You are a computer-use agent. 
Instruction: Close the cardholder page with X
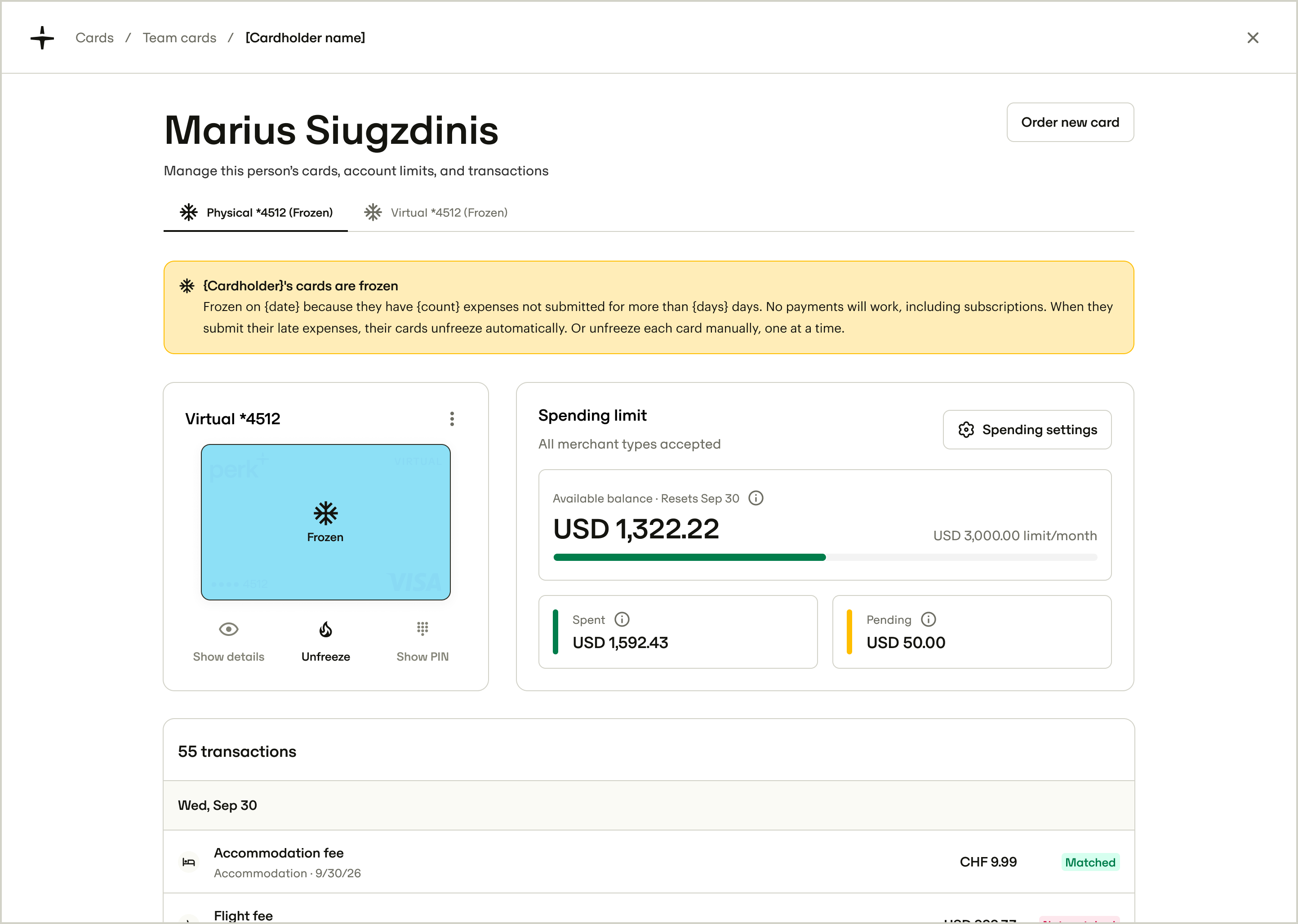point(1253,38)
